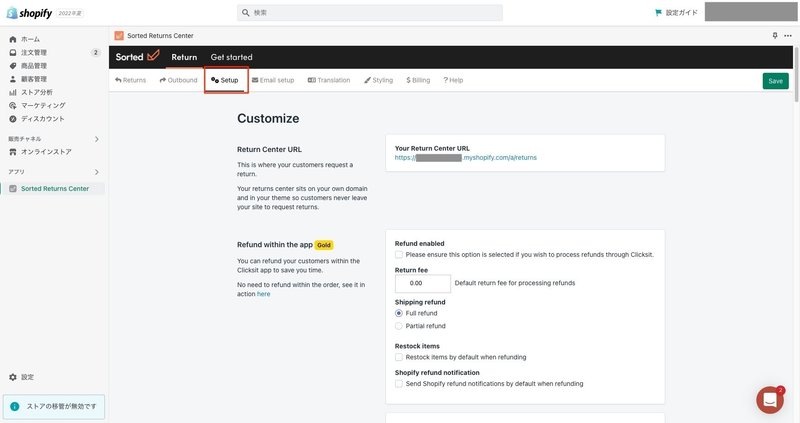Screen dimensions: 800x423
Task: Open the Billing sub-tab
Action: pos(418,80)
